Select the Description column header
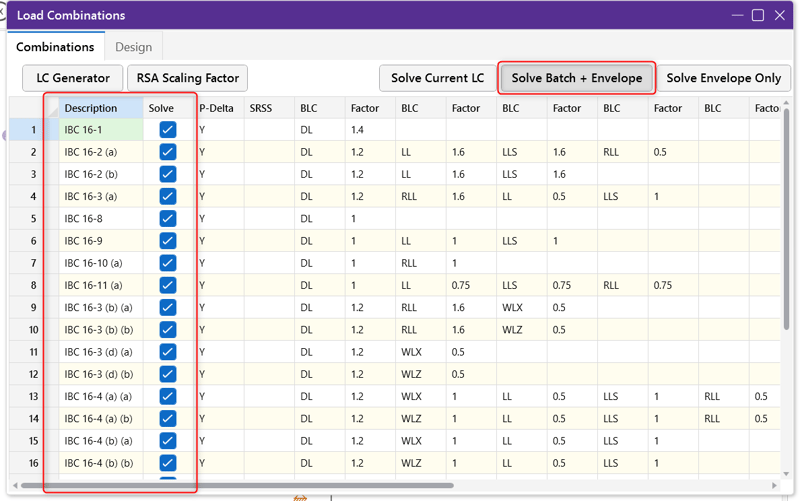 100,108
